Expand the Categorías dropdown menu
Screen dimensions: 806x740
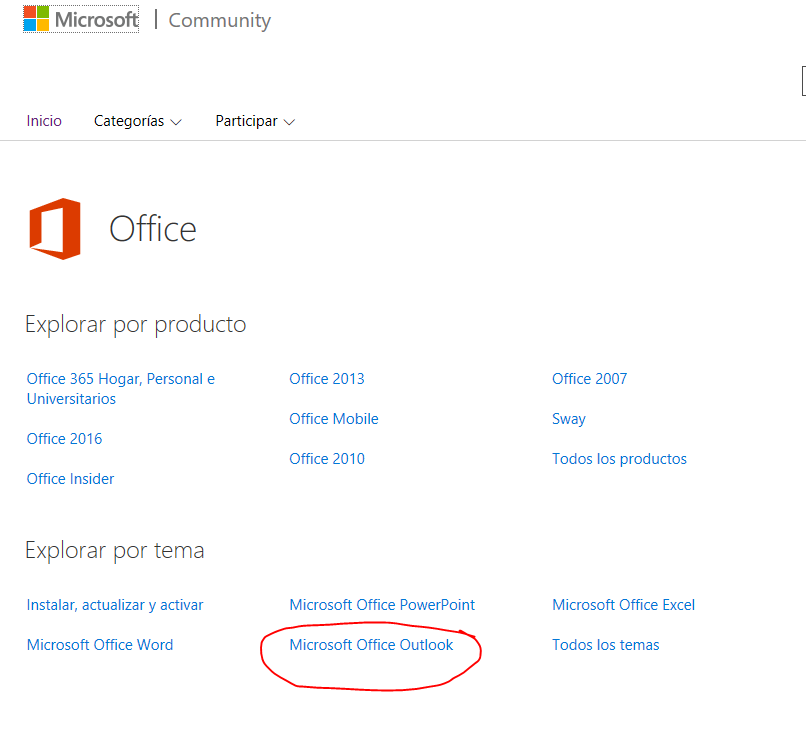point(138,121)
